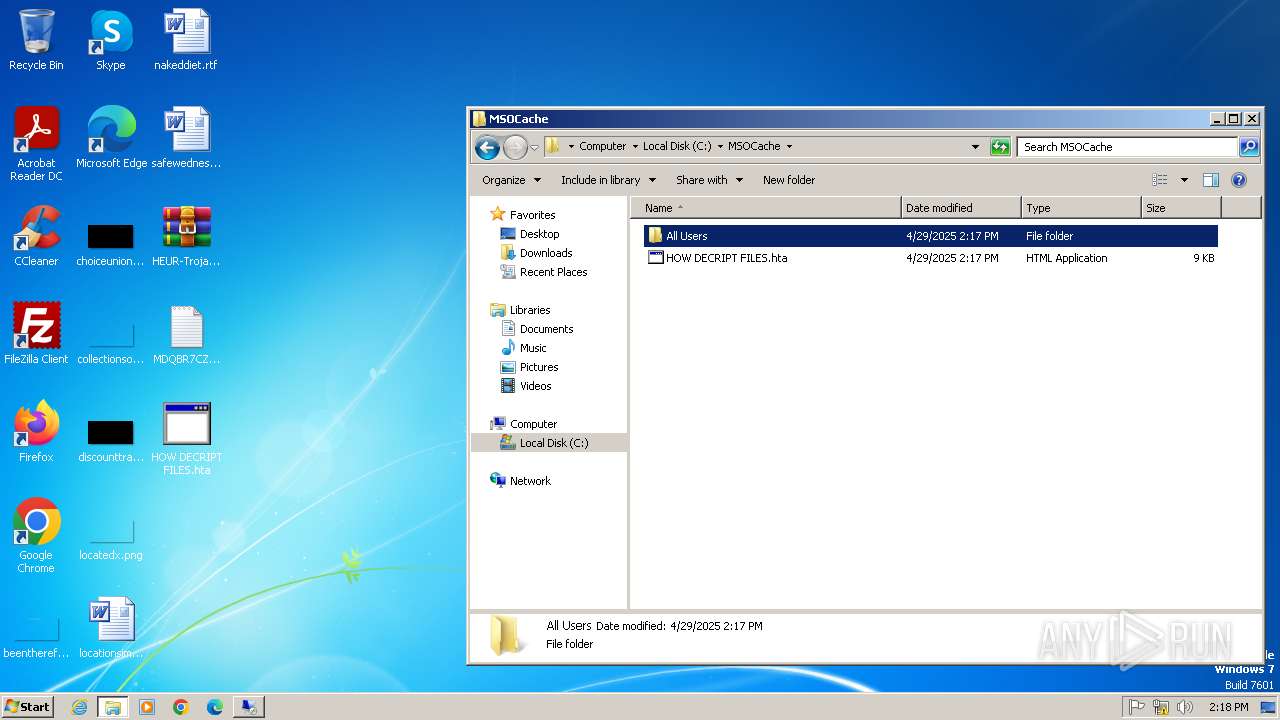Open Videos library in sidebar

(x=535, y=386)
